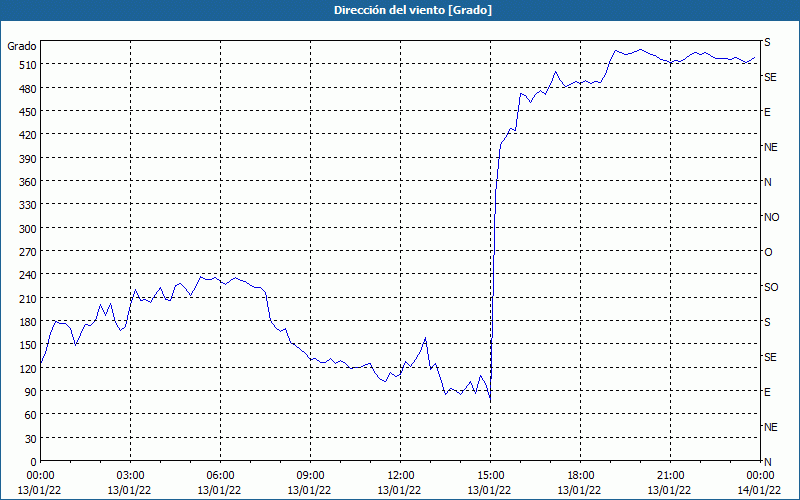Click the 'NE' compass label near 45 degrees
The height and width of the screenshot is (500, 800).
click(770, 427)
